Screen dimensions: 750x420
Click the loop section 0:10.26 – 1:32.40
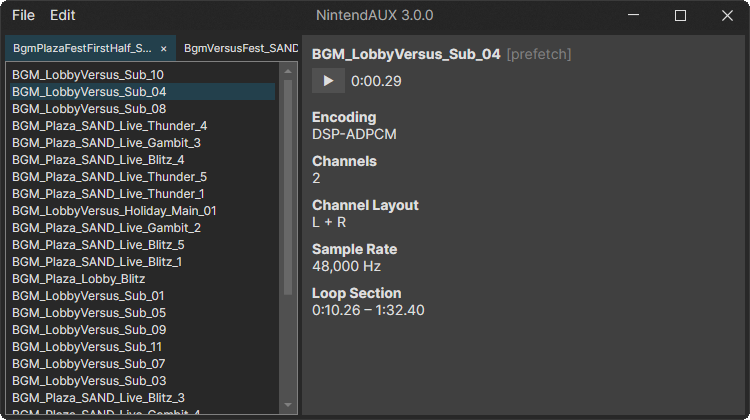(x=368, y=310)
